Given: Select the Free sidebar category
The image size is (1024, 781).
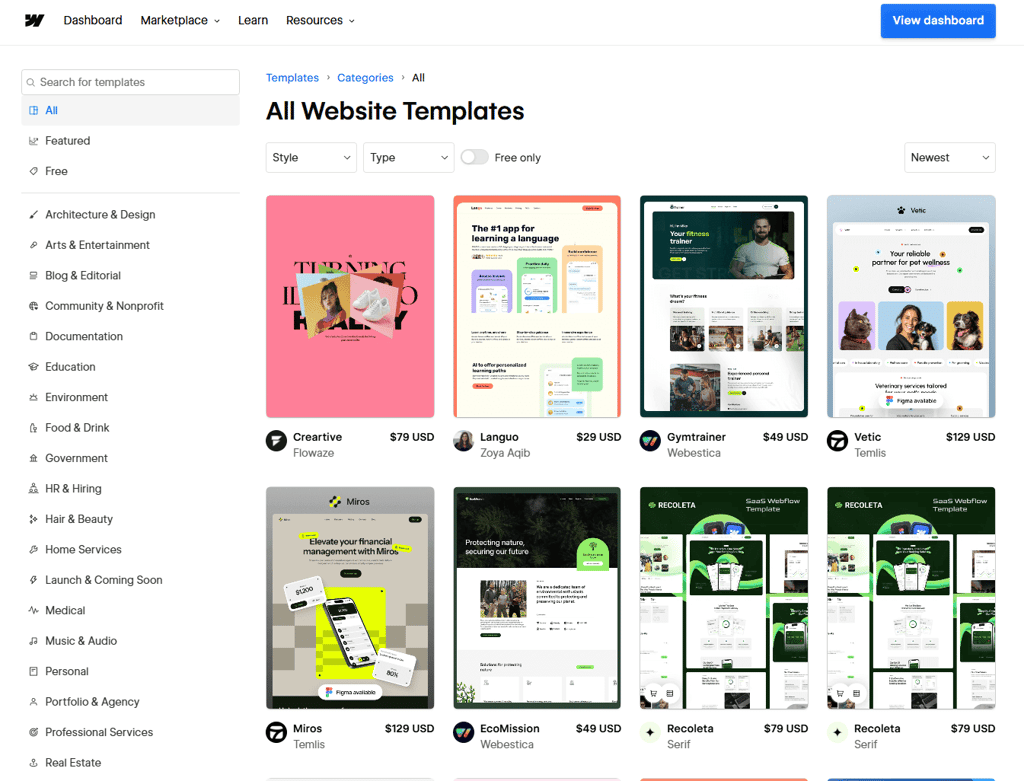Looking at the screenshot, I should click(x=131, y=171).
